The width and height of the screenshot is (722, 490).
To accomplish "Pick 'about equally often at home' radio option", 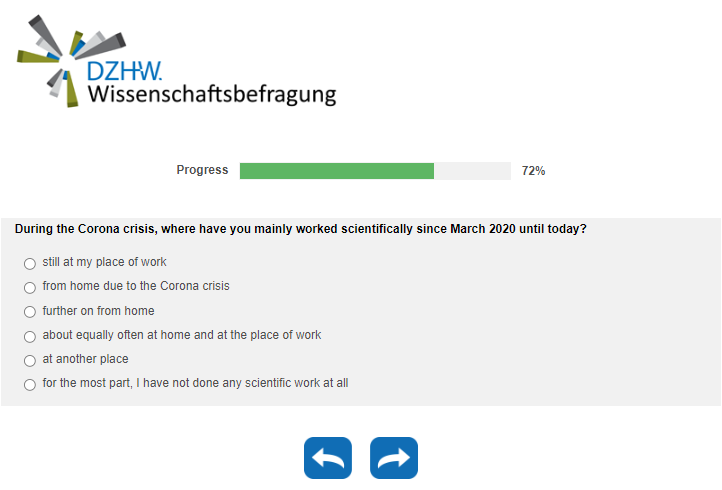I will 30,336.
